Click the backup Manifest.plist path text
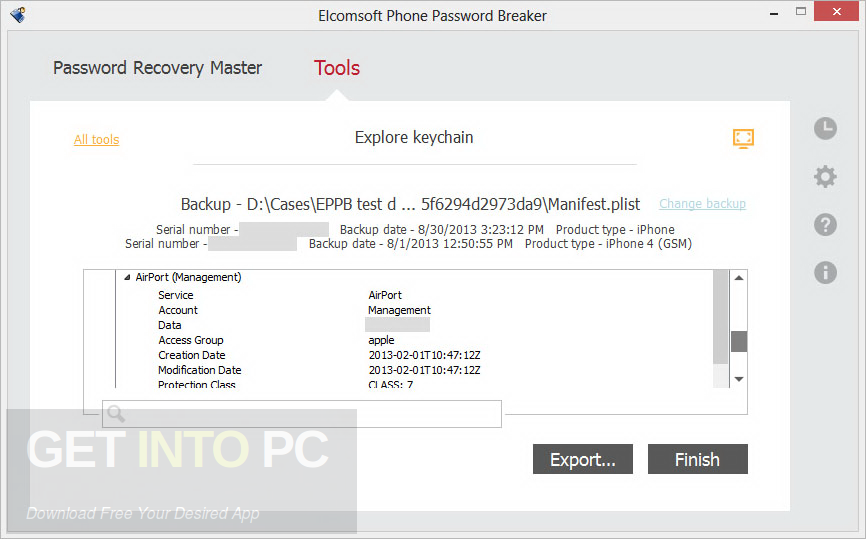This screenshot has width=866, height=539. [x=410, y=204]
